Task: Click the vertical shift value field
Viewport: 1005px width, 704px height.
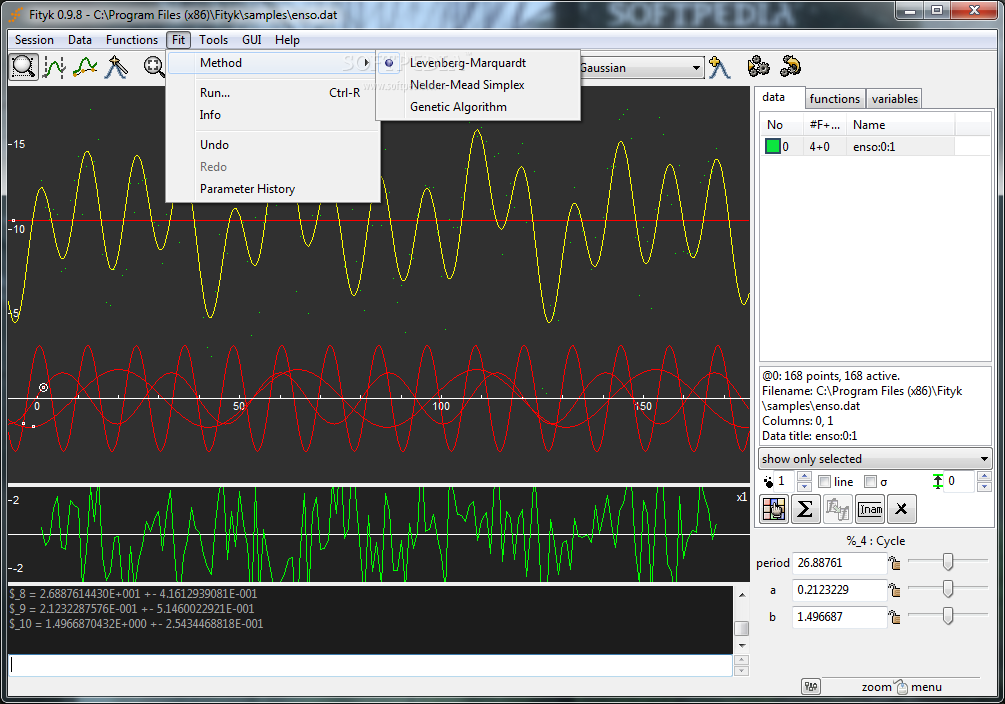Action: [x=961, y=481]
